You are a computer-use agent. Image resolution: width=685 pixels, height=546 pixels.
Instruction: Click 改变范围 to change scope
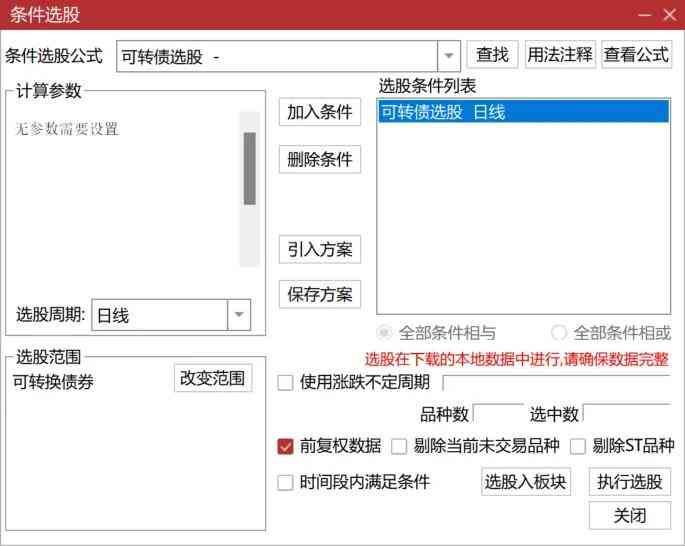[213, 378]
